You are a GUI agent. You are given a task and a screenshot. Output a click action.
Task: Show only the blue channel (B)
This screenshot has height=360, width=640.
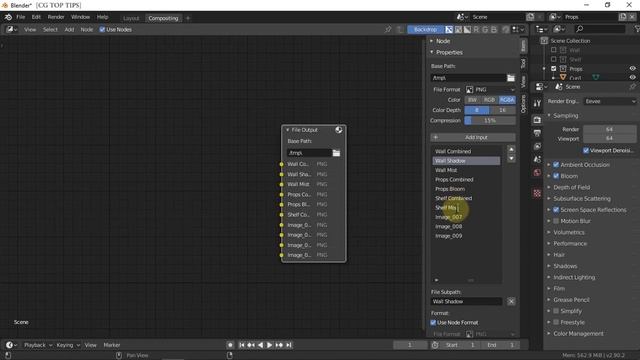tap(494, 29)
